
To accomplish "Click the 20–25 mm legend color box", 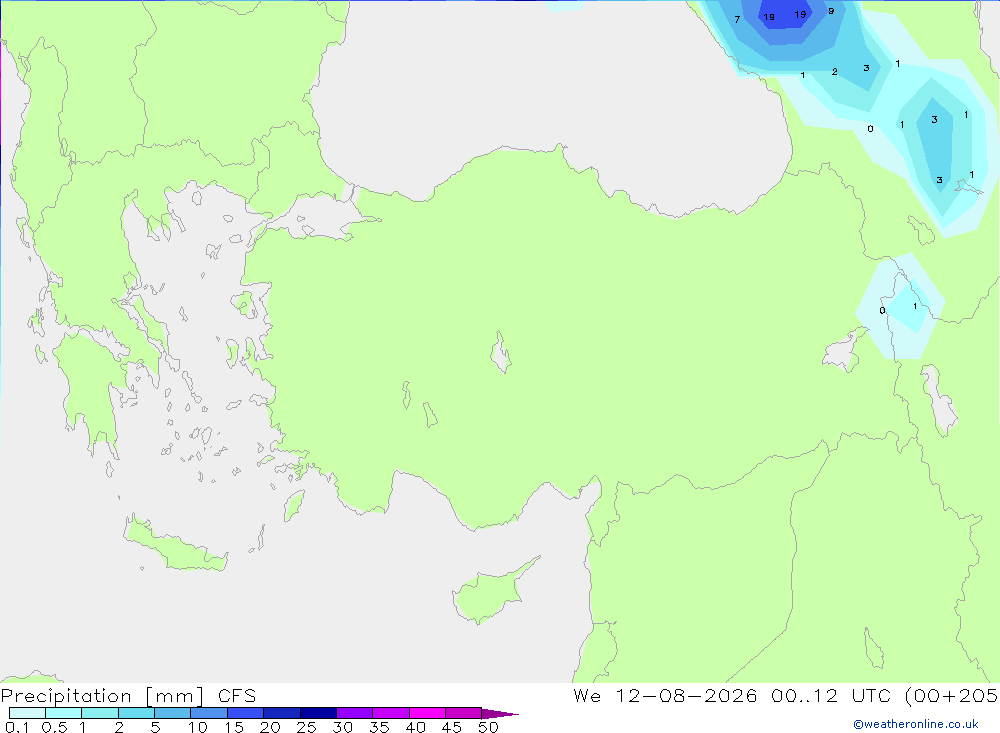I will [282, 713].
